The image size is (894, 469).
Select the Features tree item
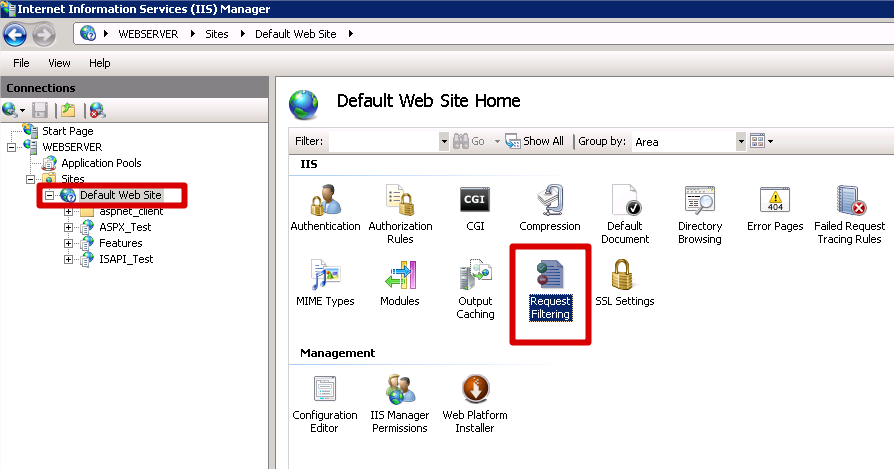[120, 243]
